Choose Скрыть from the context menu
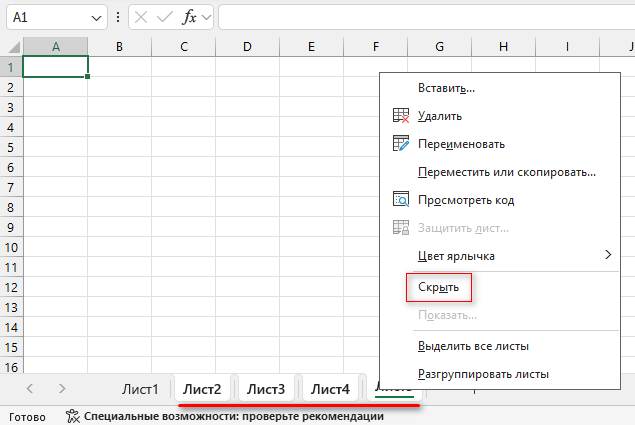This screenshot has height=425, width=635. [439, 288]
